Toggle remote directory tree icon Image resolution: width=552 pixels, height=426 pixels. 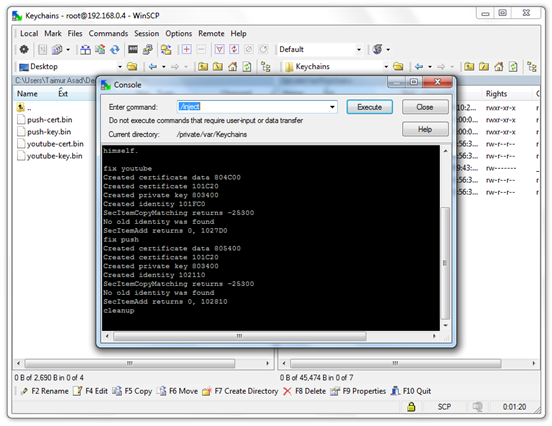pos(532,66)
